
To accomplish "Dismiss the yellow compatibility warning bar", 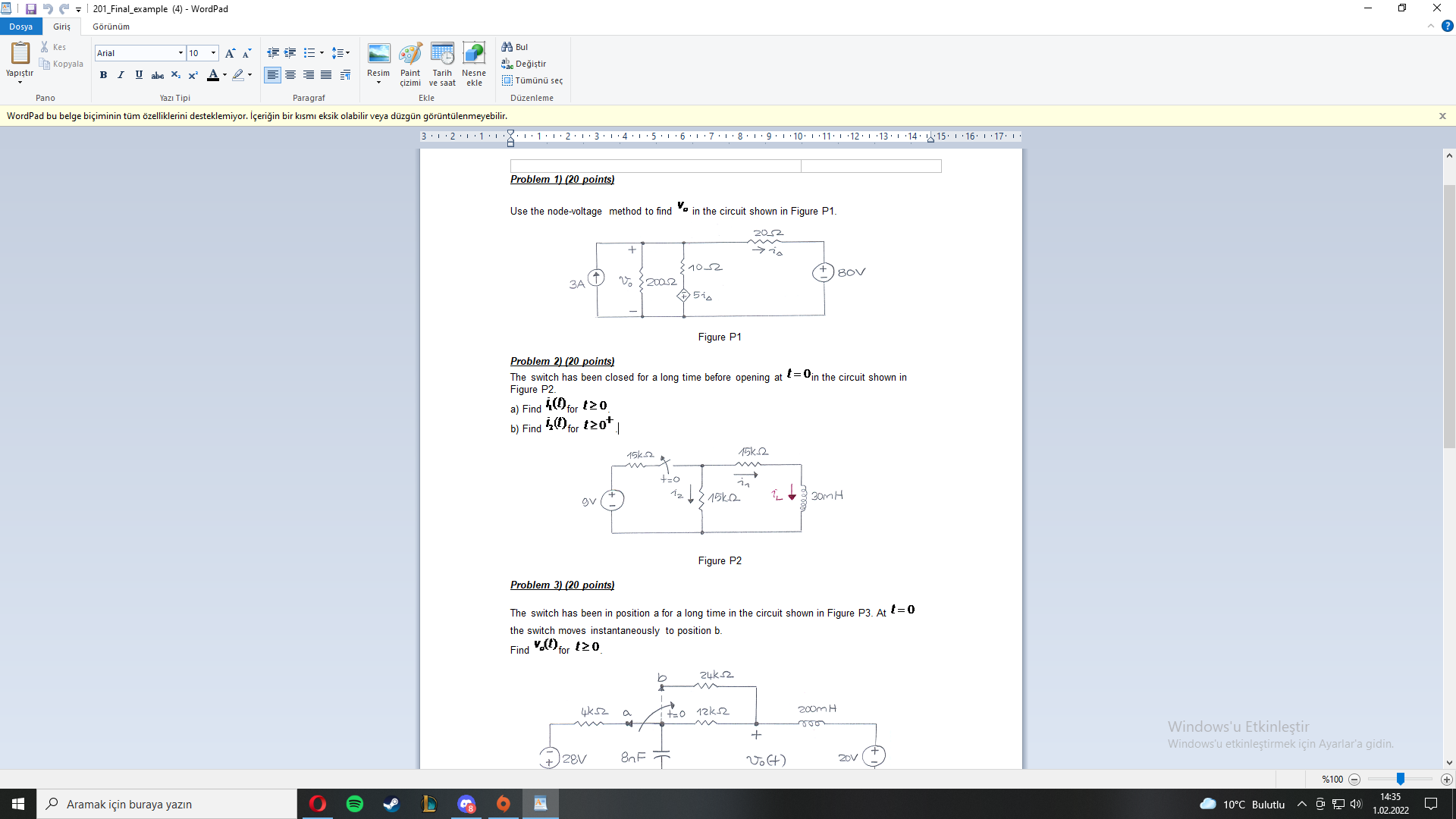I will point(1442,116).
